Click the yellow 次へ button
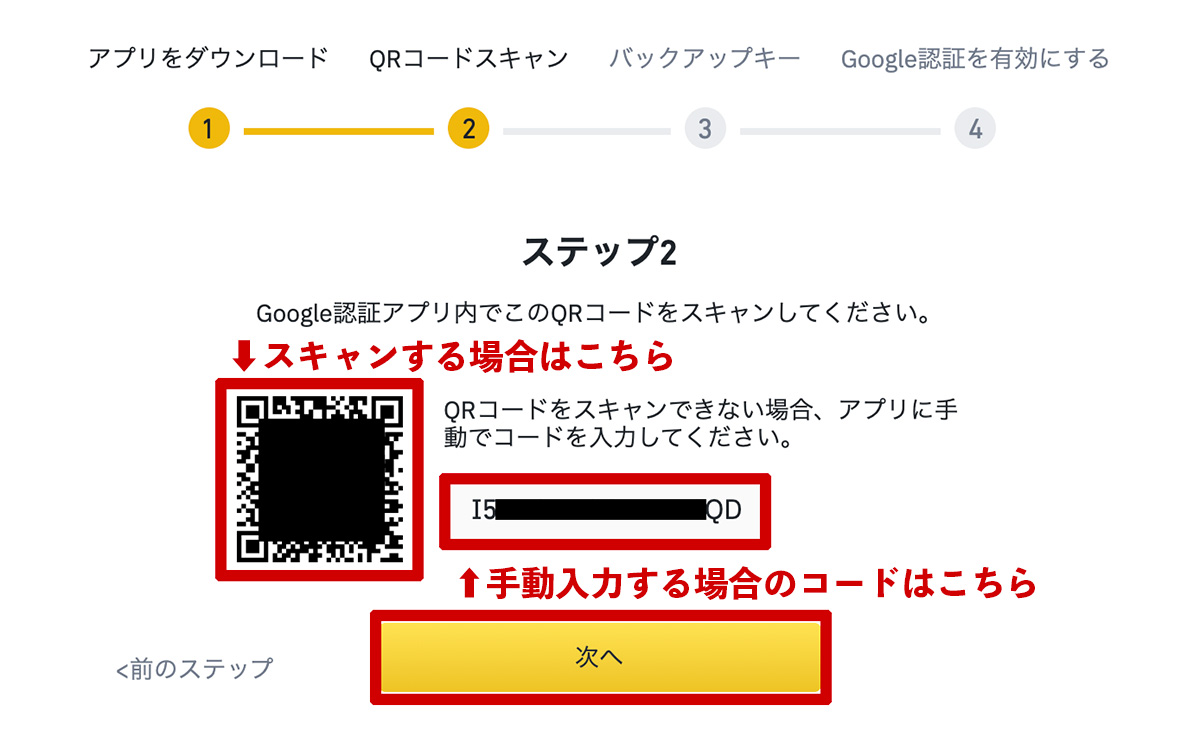Viewport: 1200px width, 737px height. point(600,657)
